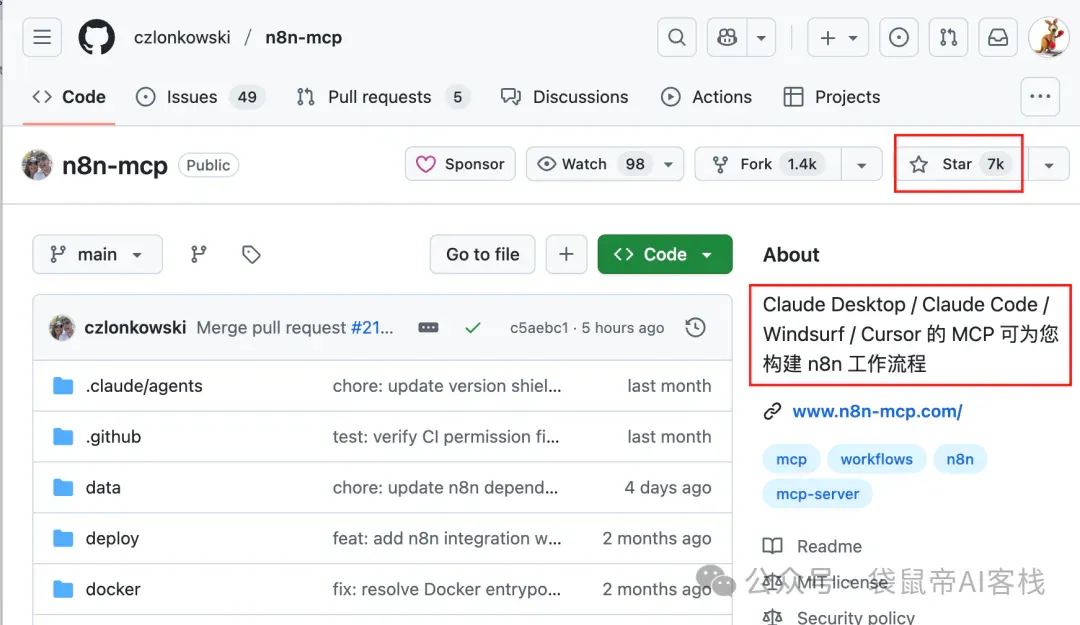The width and height of the screenshot is (1080, 625).
Task: Expand the Watch dropdown arrow
Action: coord(668,165)
